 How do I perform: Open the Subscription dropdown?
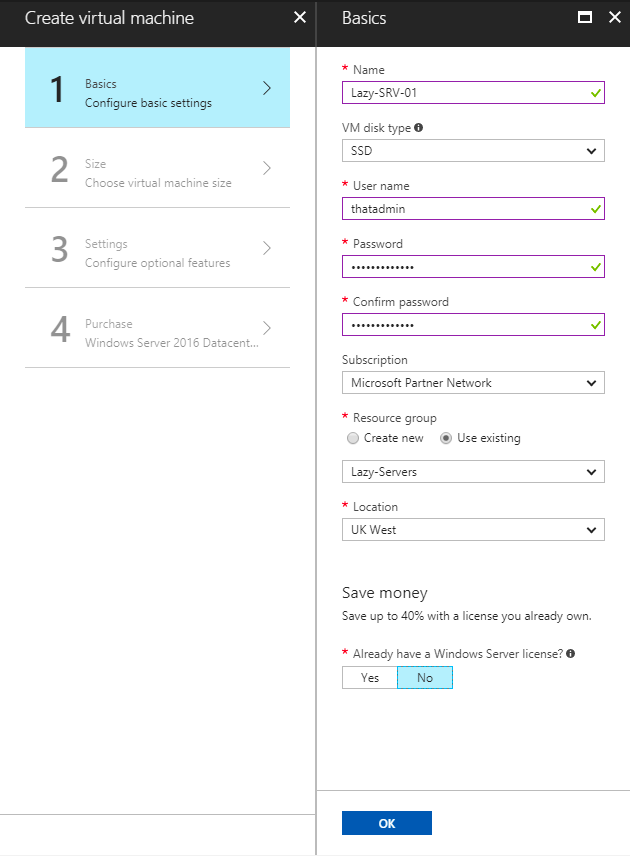coord(472,382)
